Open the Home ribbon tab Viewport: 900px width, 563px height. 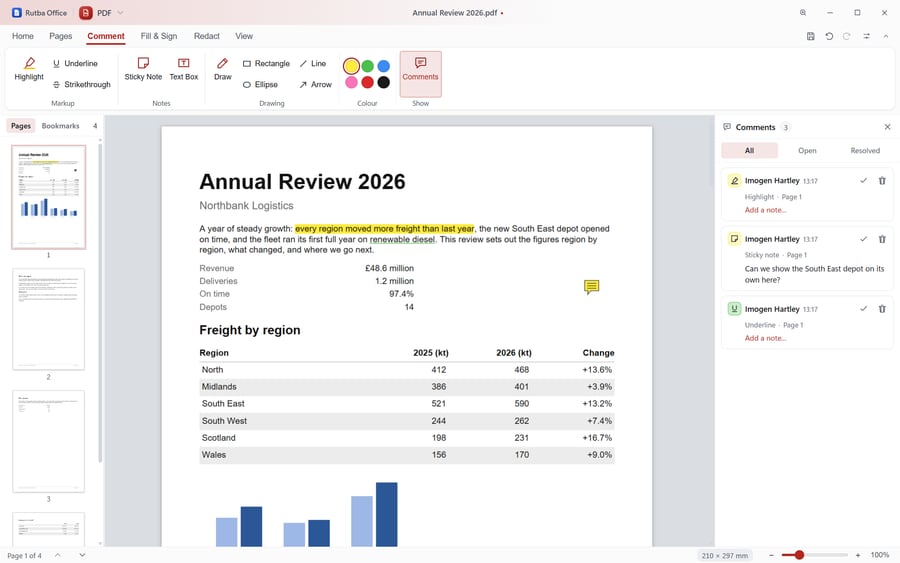pyautogui.click(x=23, y=36)
